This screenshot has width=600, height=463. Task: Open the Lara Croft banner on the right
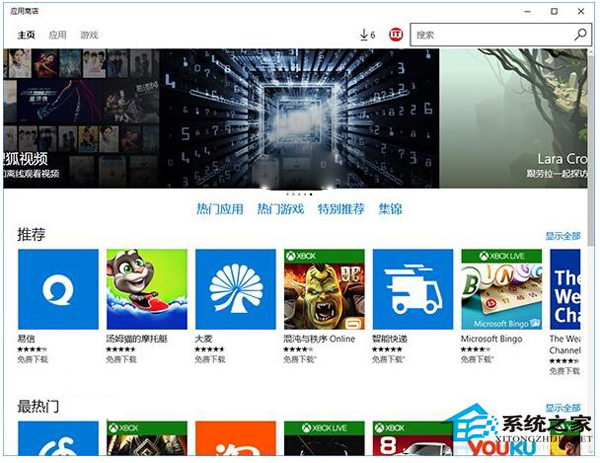coord(513,118)
